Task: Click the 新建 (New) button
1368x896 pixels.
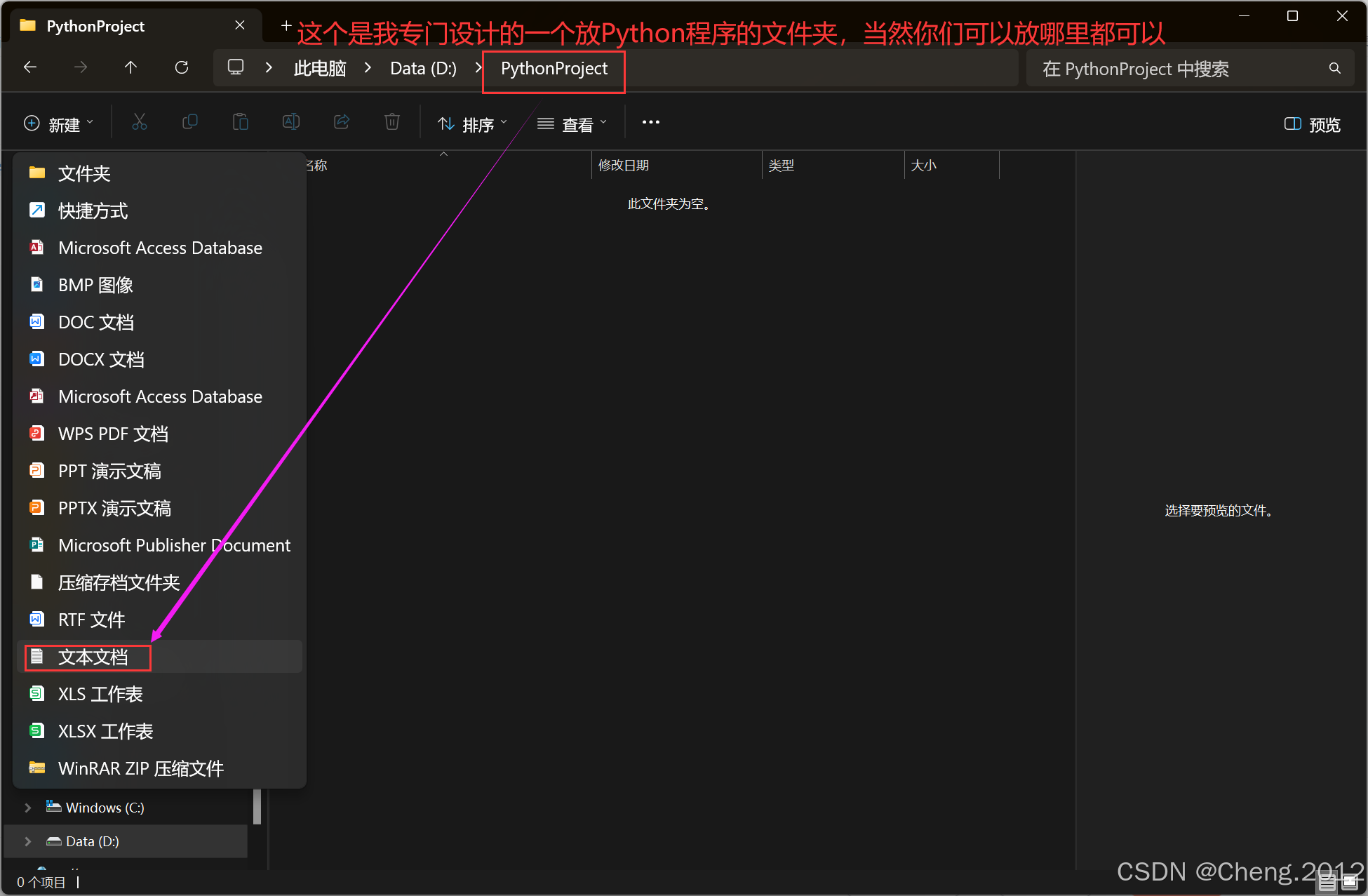Action: pyautogui.click(x=58, y=124)
